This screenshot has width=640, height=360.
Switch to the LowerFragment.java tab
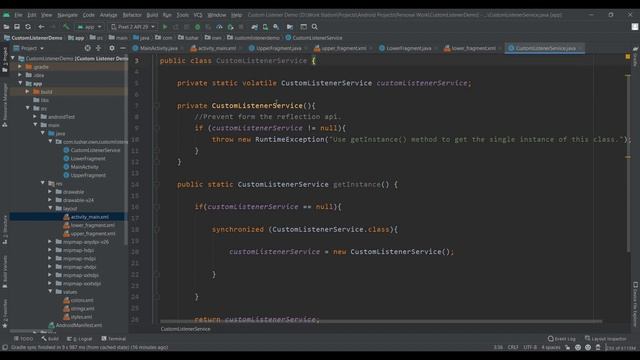[x=409, y=48]
